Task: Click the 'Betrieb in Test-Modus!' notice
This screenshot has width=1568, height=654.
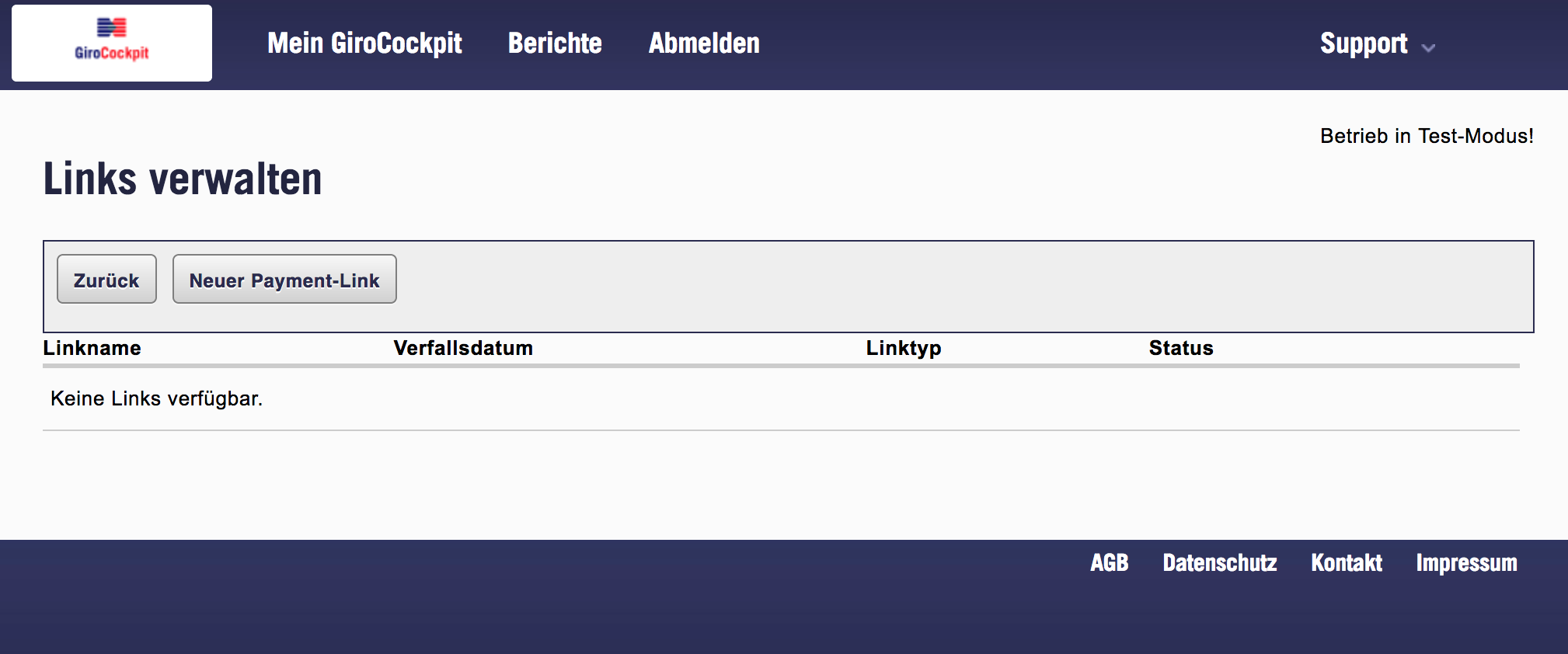Action: [x=1427, y=136]
